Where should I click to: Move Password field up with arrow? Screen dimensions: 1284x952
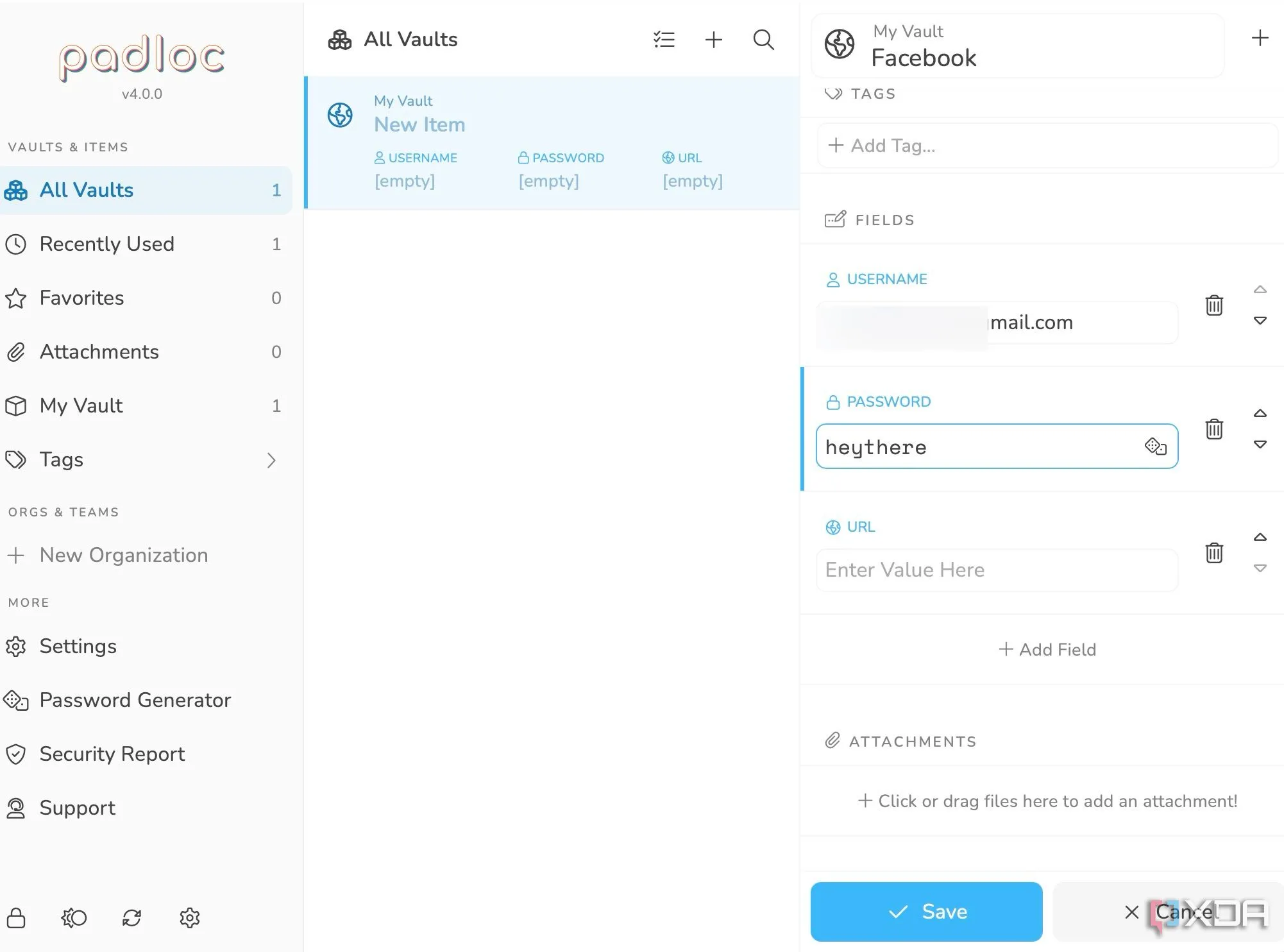coord(1260,413)
